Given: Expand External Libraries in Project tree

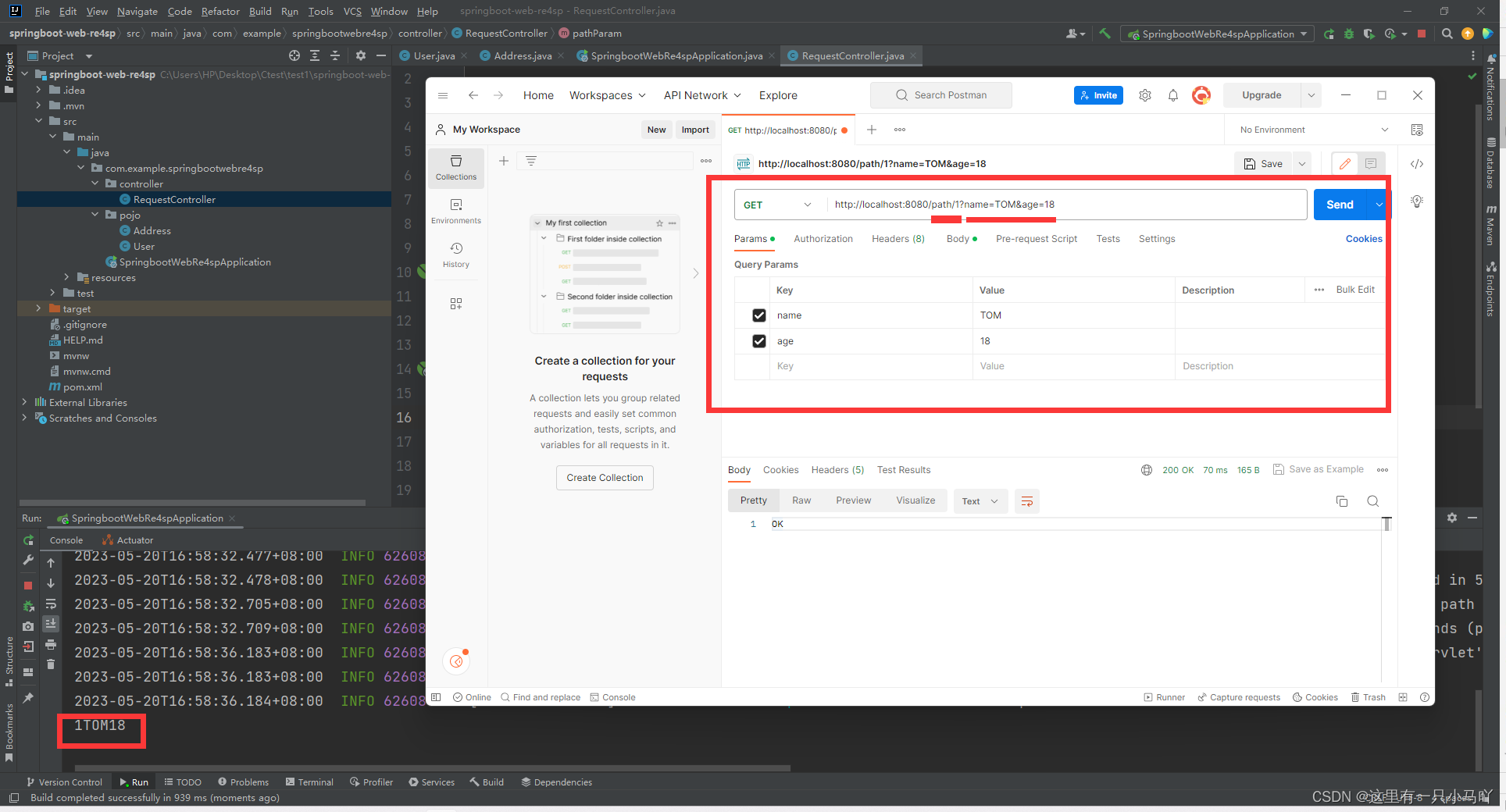Looking at the screenshot, I should pos(24,402).
